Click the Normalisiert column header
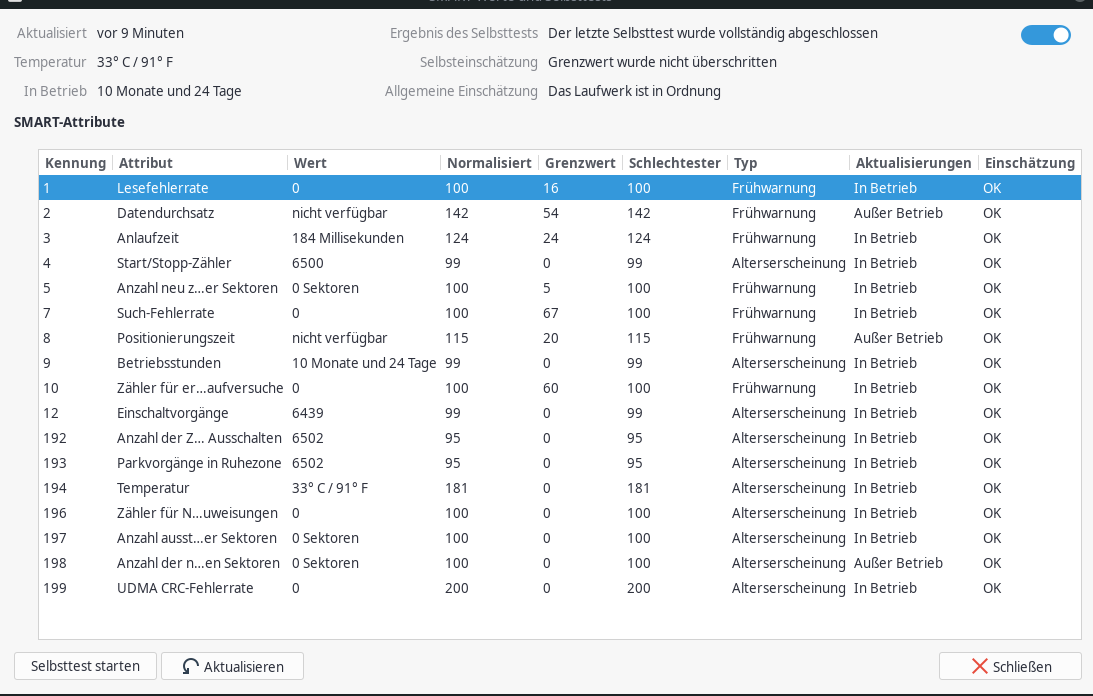The width and height of the screenshot is (1093, 696). click(x=489, y=162)
